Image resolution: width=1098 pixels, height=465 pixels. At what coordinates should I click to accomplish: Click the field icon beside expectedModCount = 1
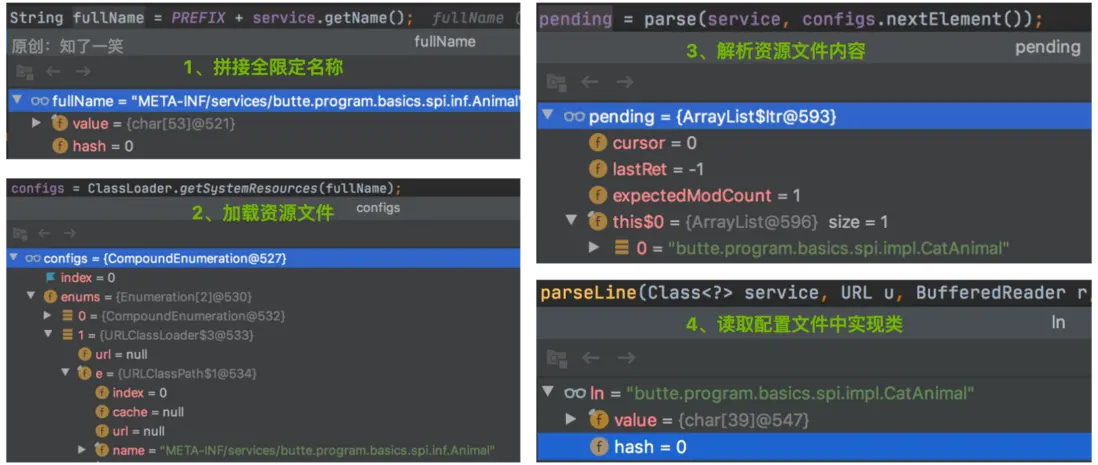[597, 195]
